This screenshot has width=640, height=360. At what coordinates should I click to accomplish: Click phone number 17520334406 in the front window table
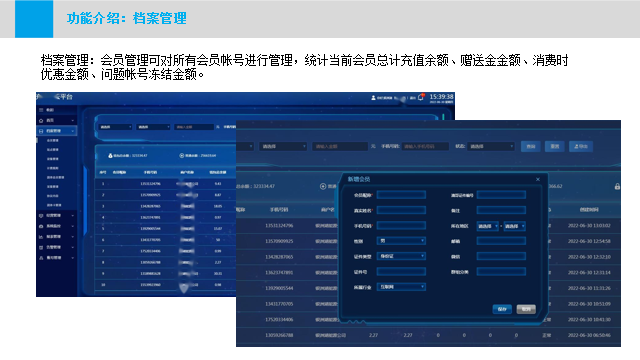coord(279,320)
